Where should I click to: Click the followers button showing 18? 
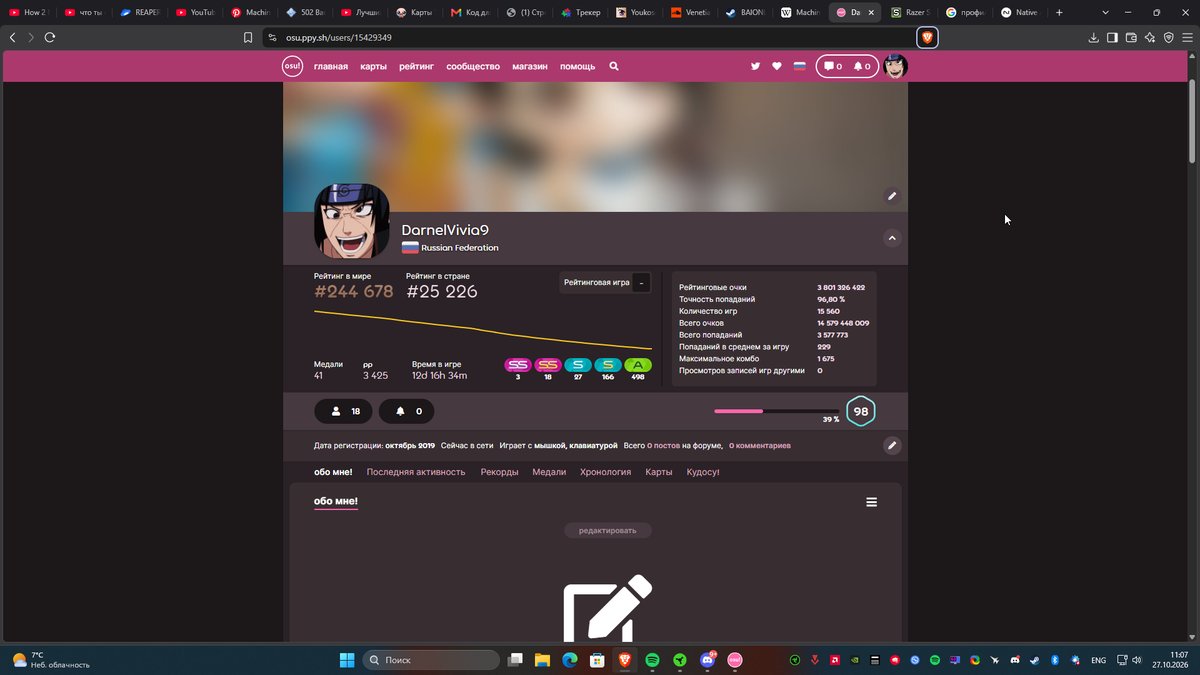tap(343, 411)
